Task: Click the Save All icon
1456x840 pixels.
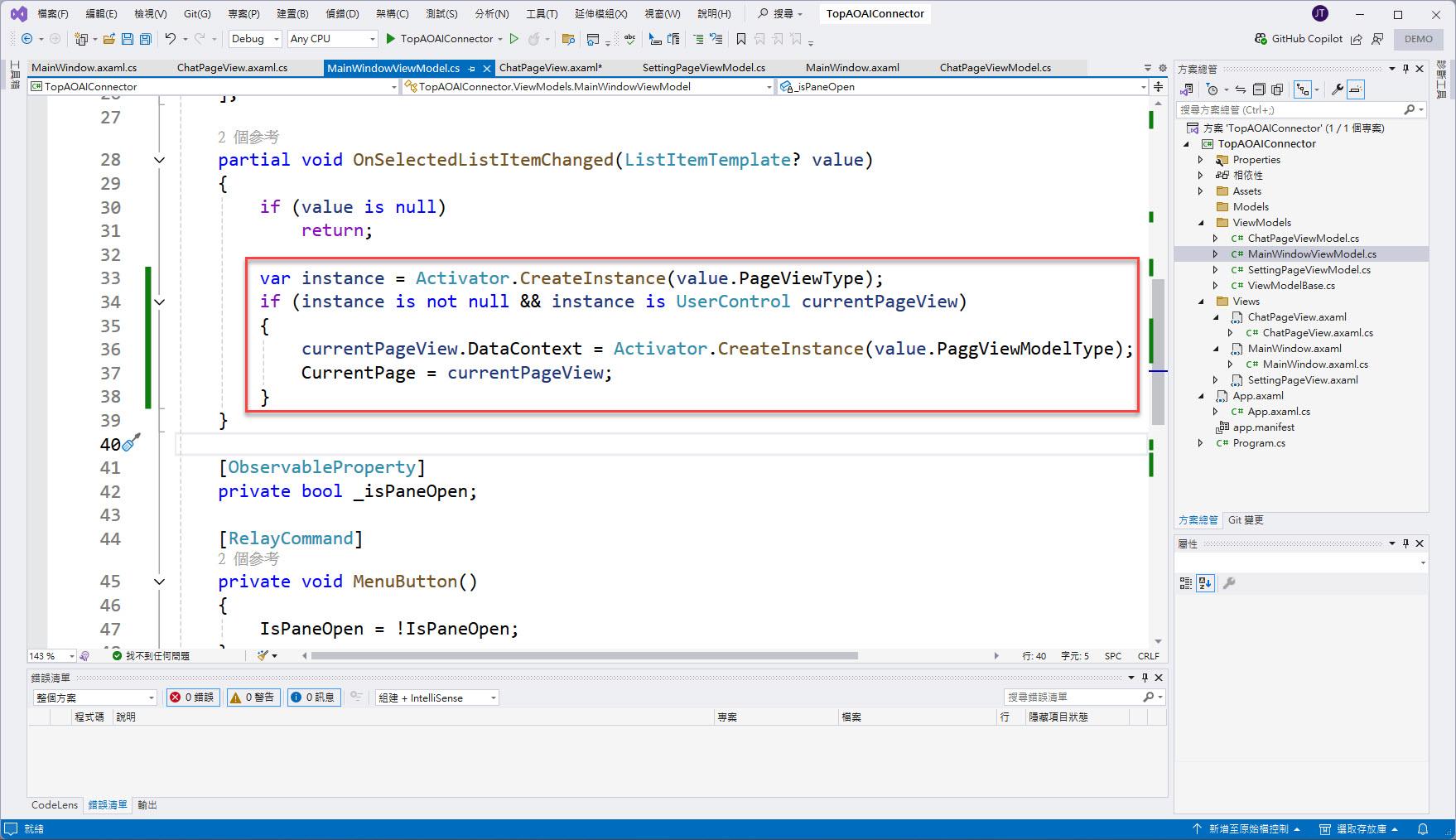Action: pyautogui.click(x=146, y=39)
